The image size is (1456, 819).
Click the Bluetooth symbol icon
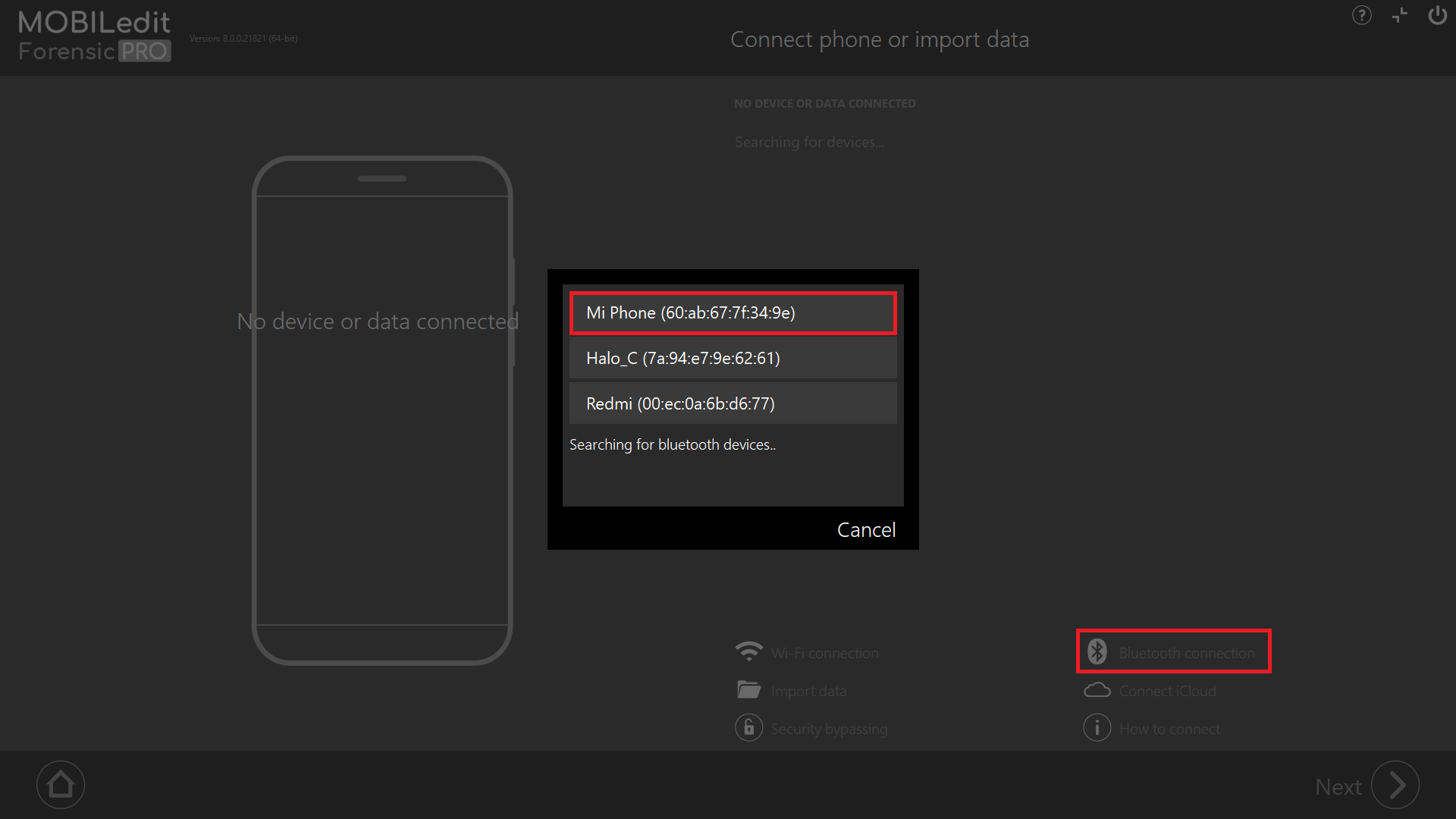tap(1097, 651)
